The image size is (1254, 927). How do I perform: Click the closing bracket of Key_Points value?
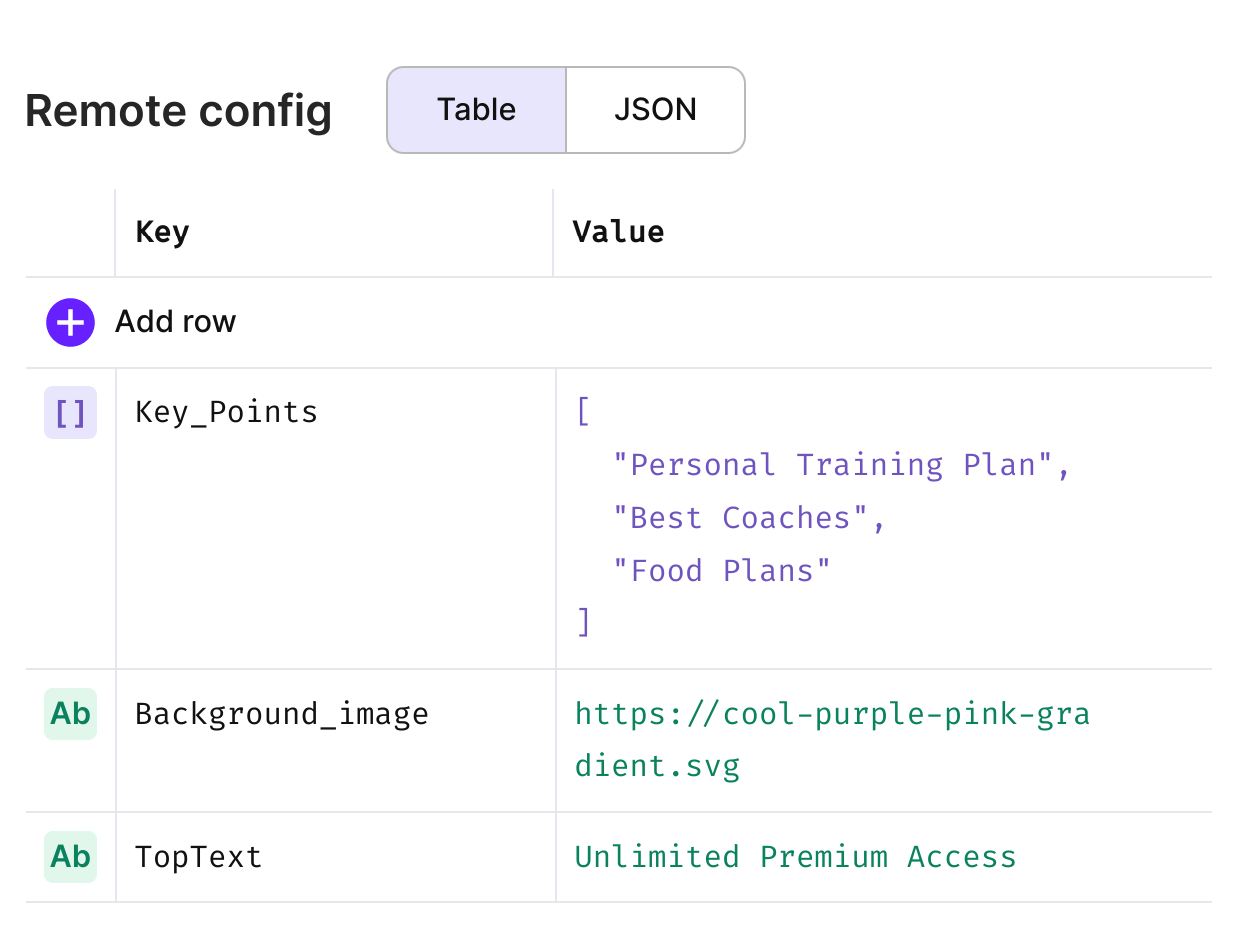584,623
